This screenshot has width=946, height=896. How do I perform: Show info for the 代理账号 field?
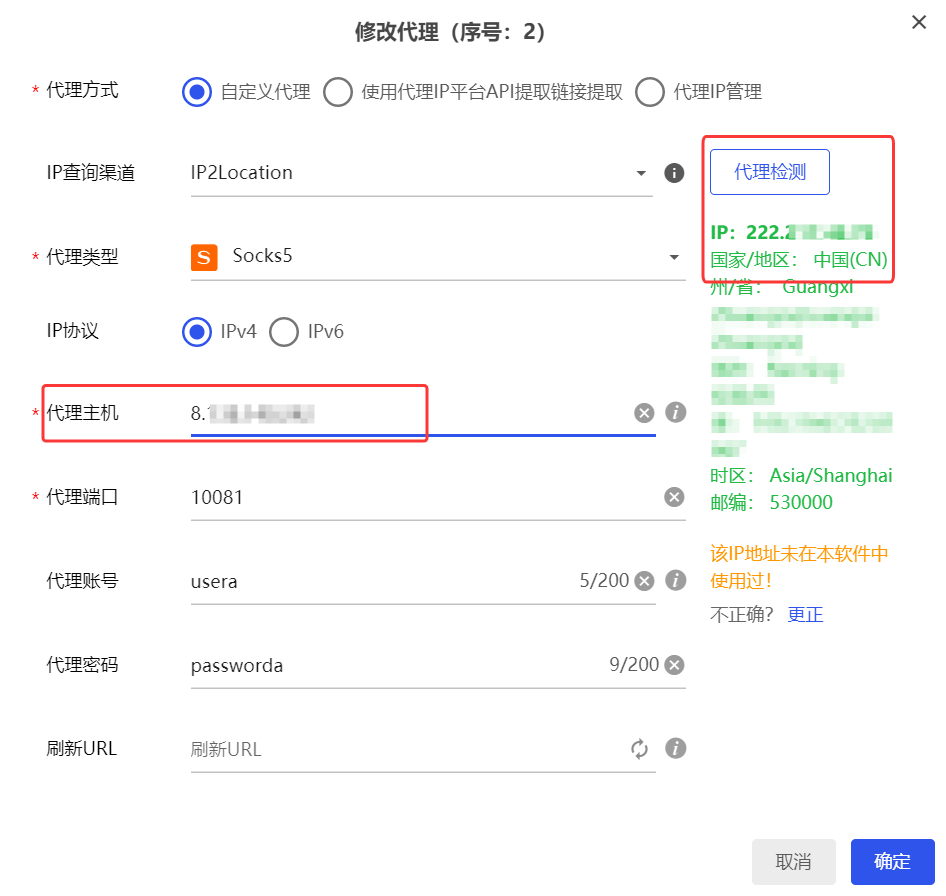point(676,580)
